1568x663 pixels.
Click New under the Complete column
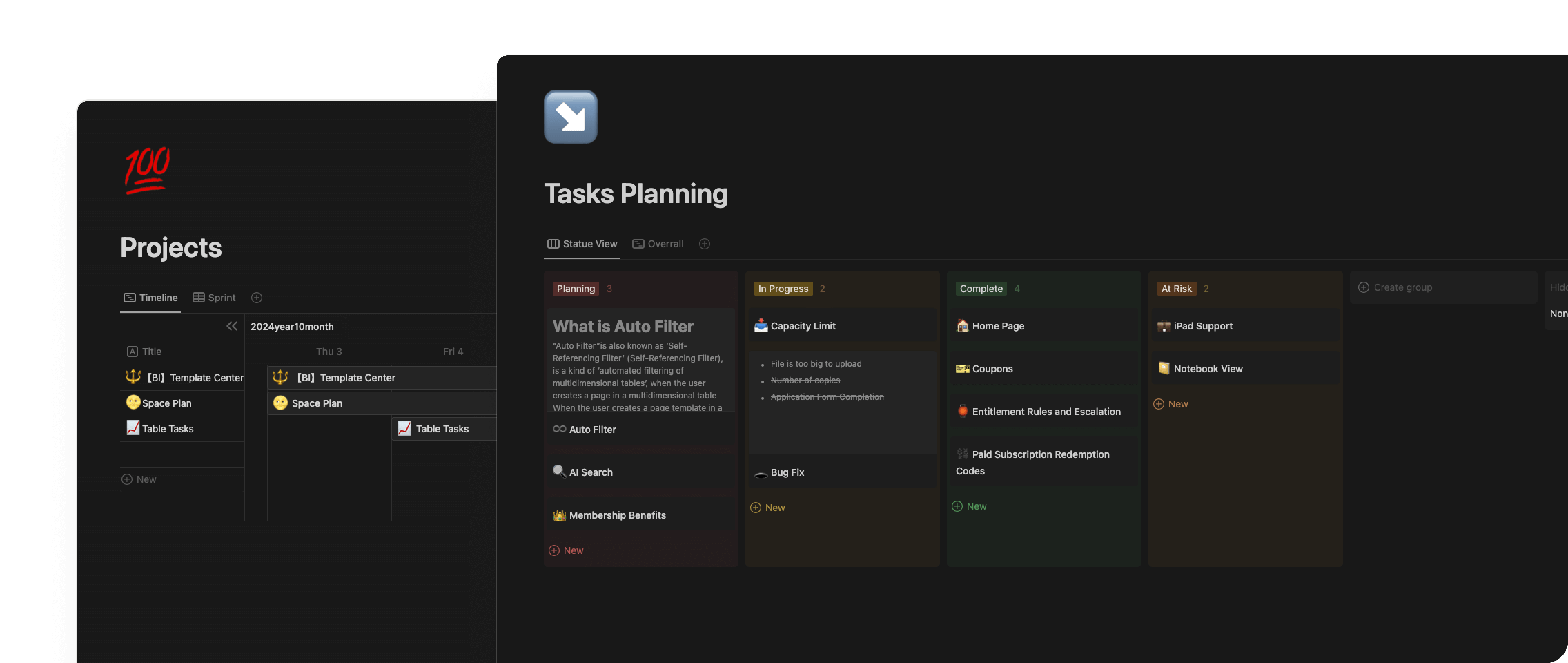click(969, 506)
